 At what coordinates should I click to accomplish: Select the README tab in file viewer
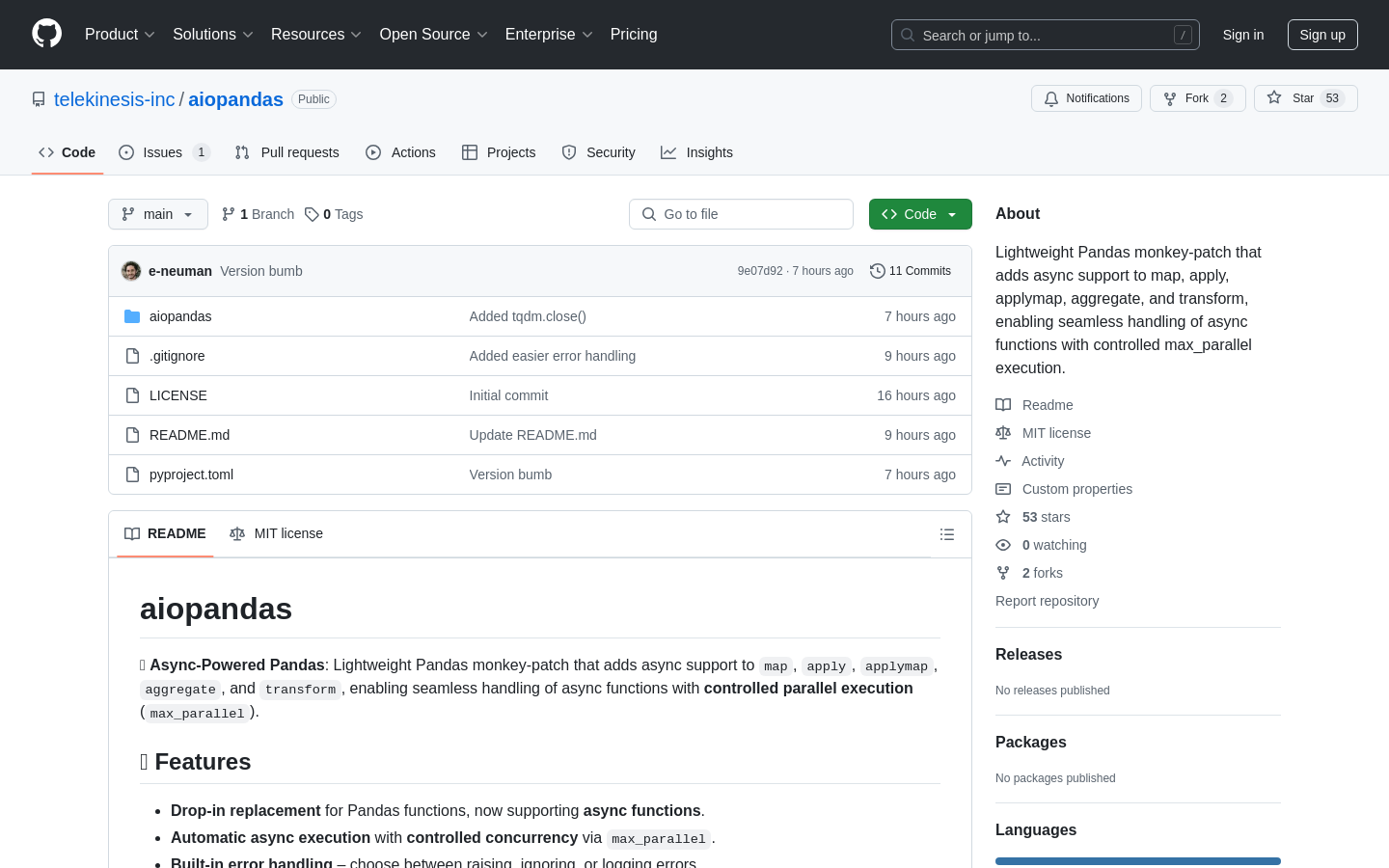point(165,534)
